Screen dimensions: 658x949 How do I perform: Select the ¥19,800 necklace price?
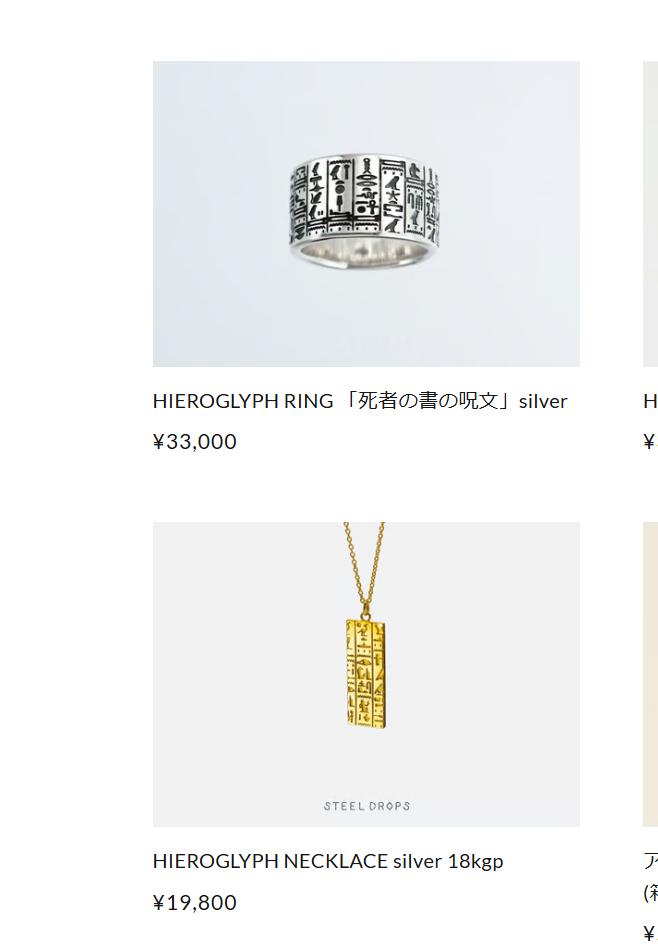pos(194,902)
